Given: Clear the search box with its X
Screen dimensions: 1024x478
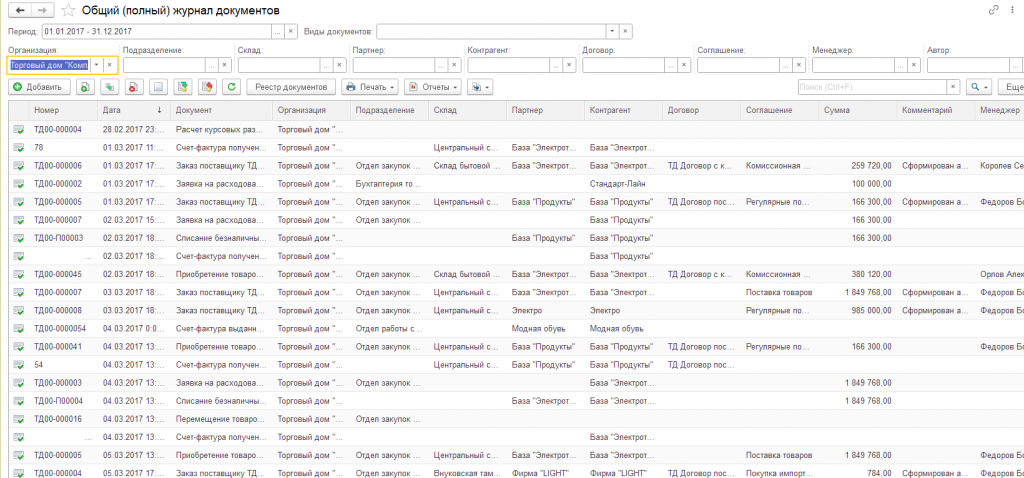Looking at the screenshot, I should coord(954,86).
